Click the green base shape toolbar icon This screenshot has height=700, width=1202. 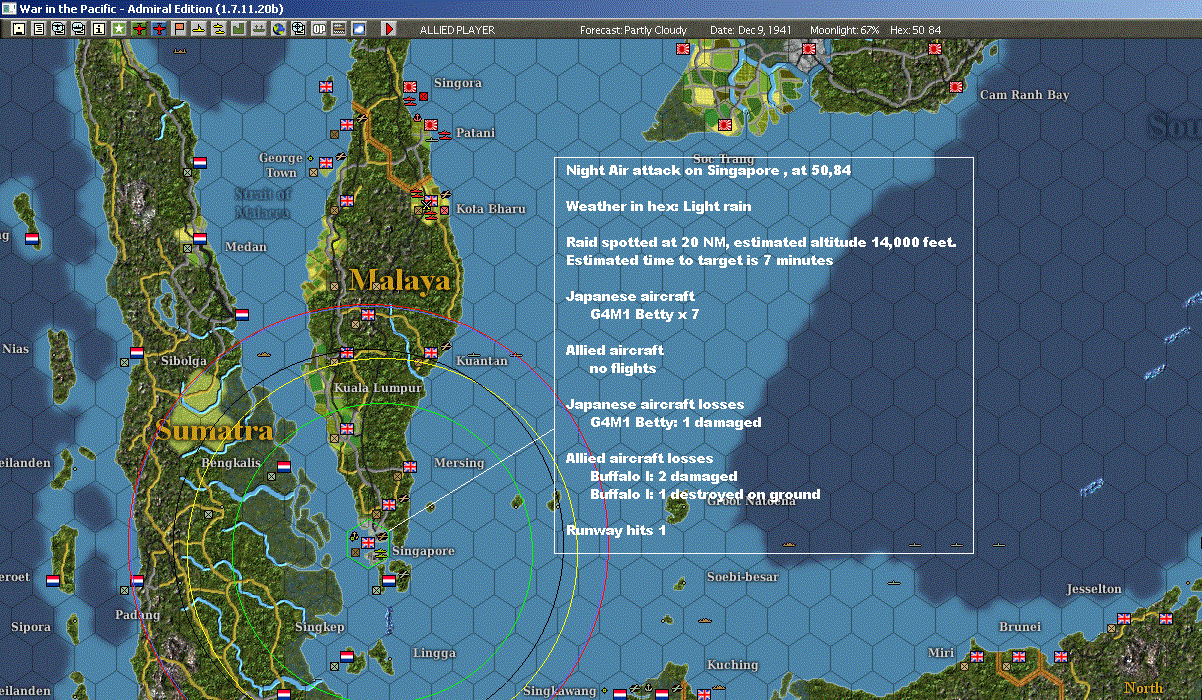pos(239,29)
